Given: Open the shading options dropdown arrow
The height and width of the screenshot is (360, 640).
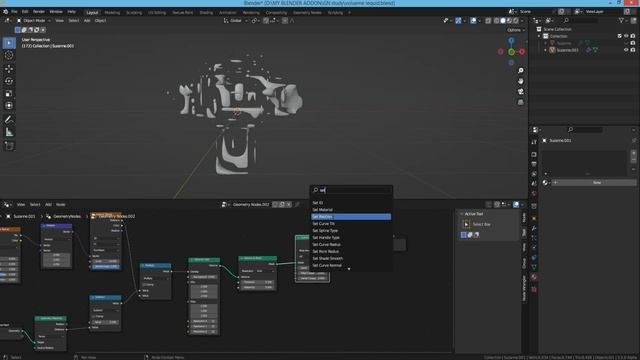Looking at the screenshot, I should pos(522,21).
